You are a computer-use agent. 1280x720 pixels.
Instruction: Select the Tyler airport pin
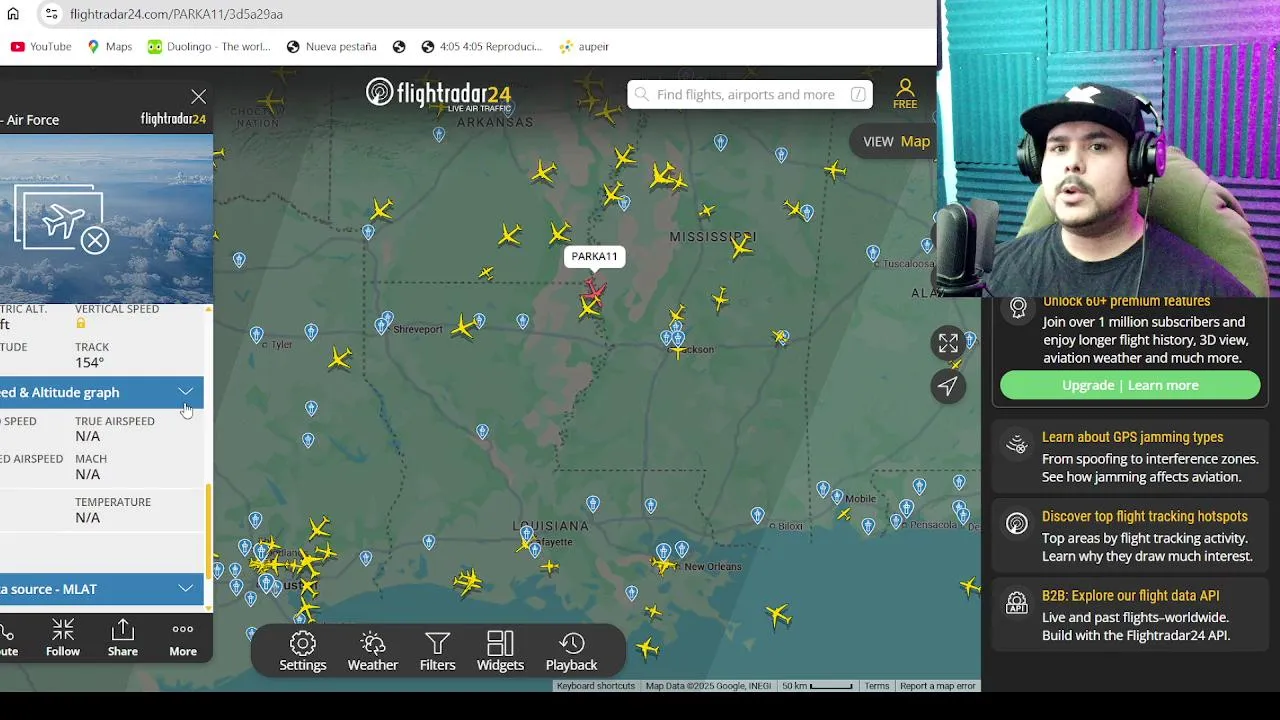pos(257,334)
